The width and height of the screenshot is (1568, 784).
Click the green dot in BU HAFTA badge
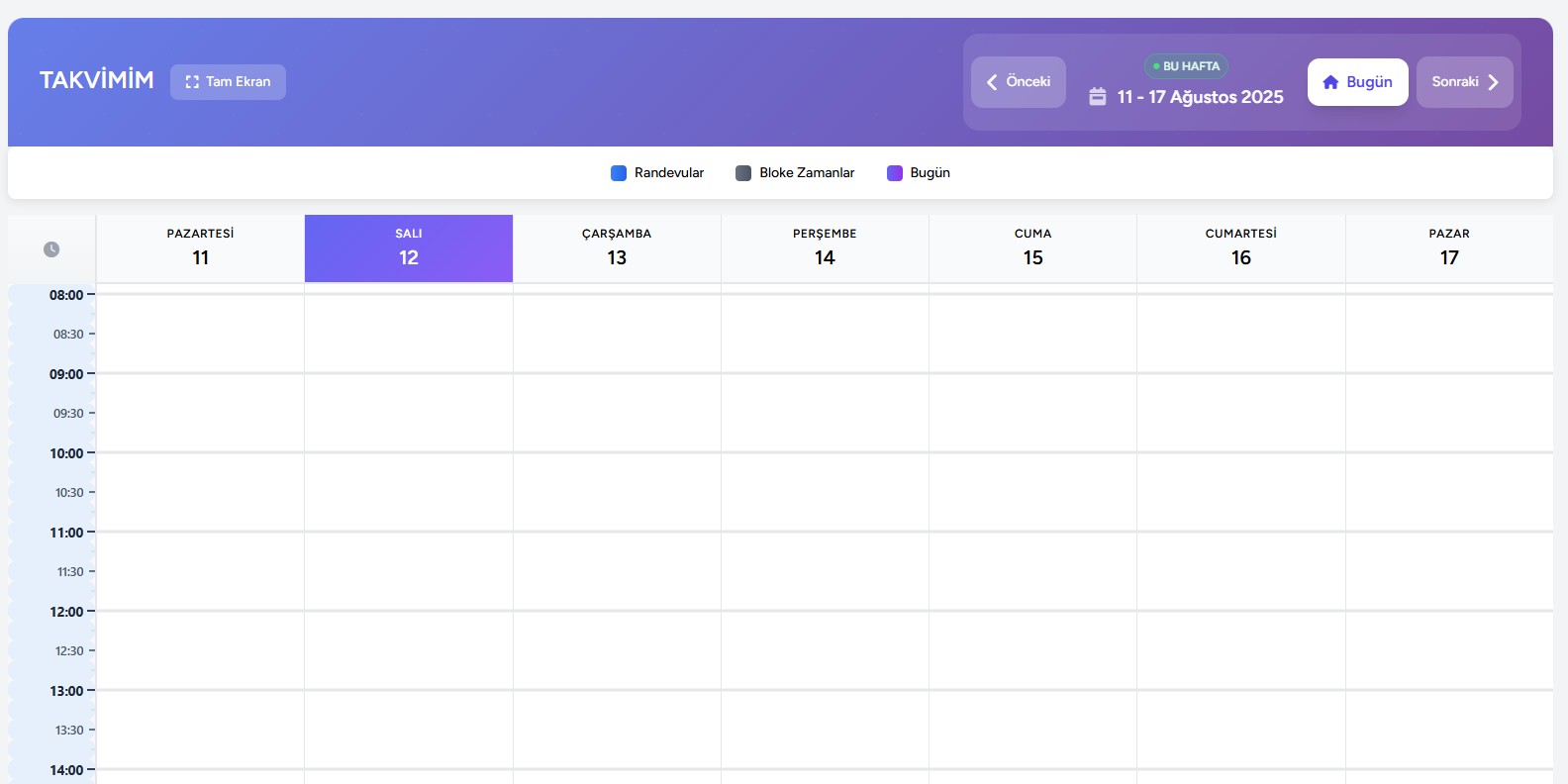point(1156,66)
